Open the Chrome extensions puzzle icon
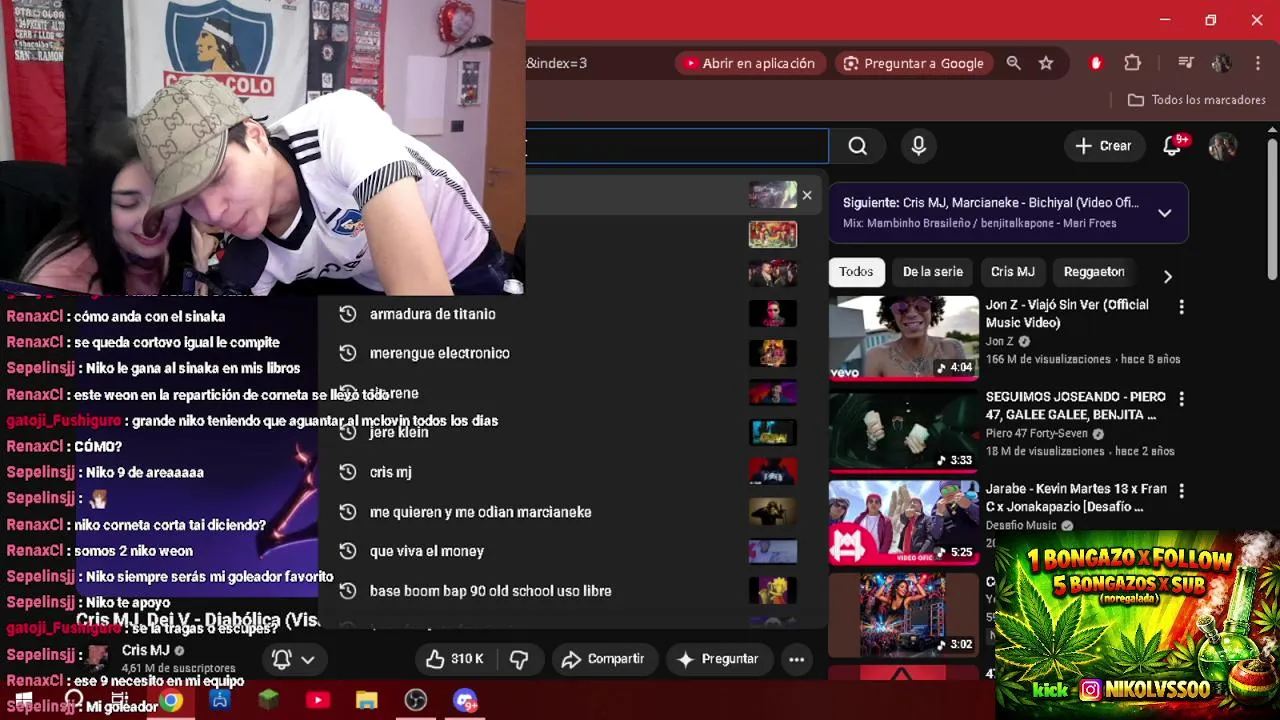The width and height of the screenshot is (1280, 720). 1132,63
